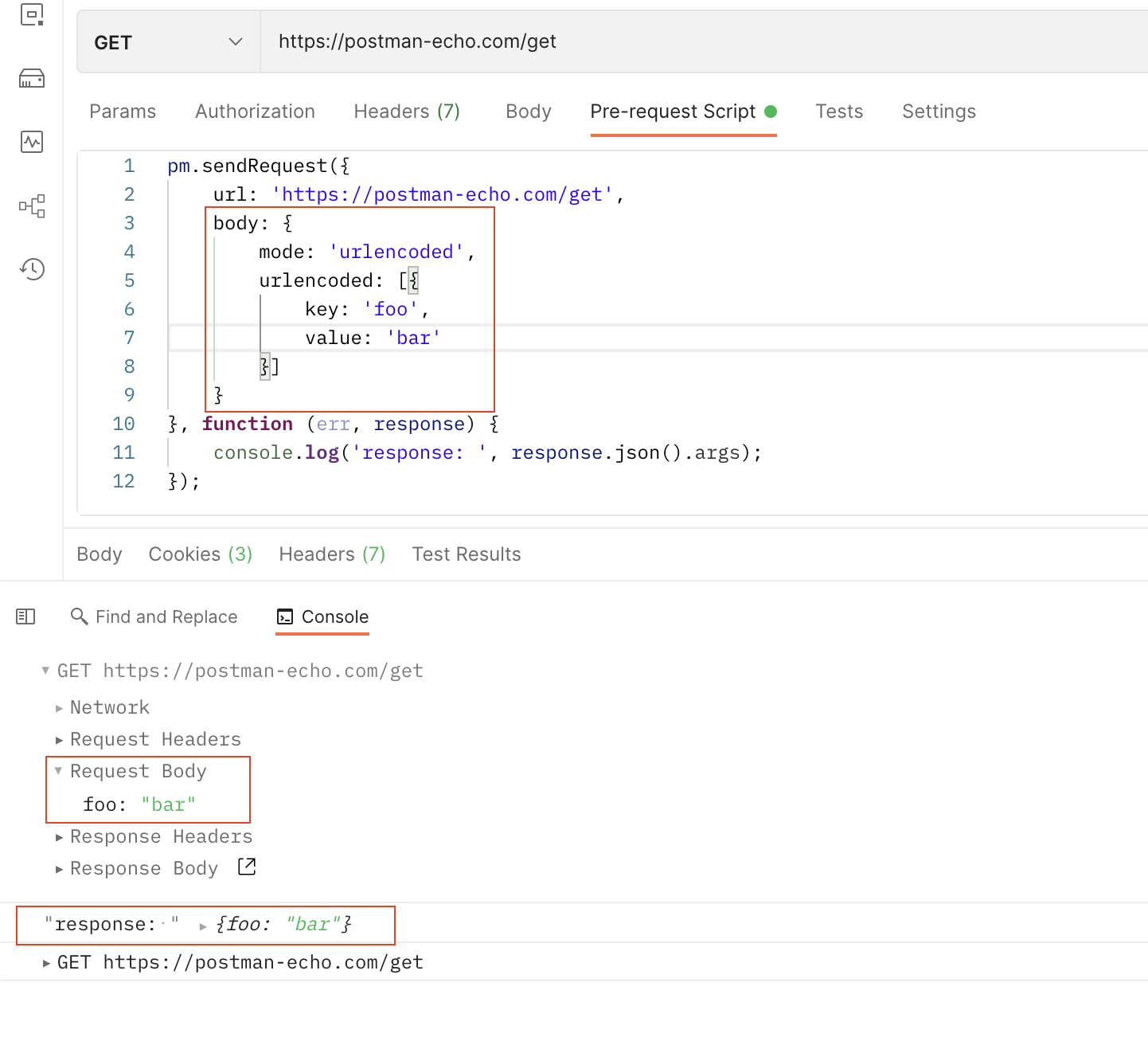Image resolution: width=1148 pixels, height=1045 pixels.
Task: Select the Collections icon at sidebar top
Action: pos(32,14)
